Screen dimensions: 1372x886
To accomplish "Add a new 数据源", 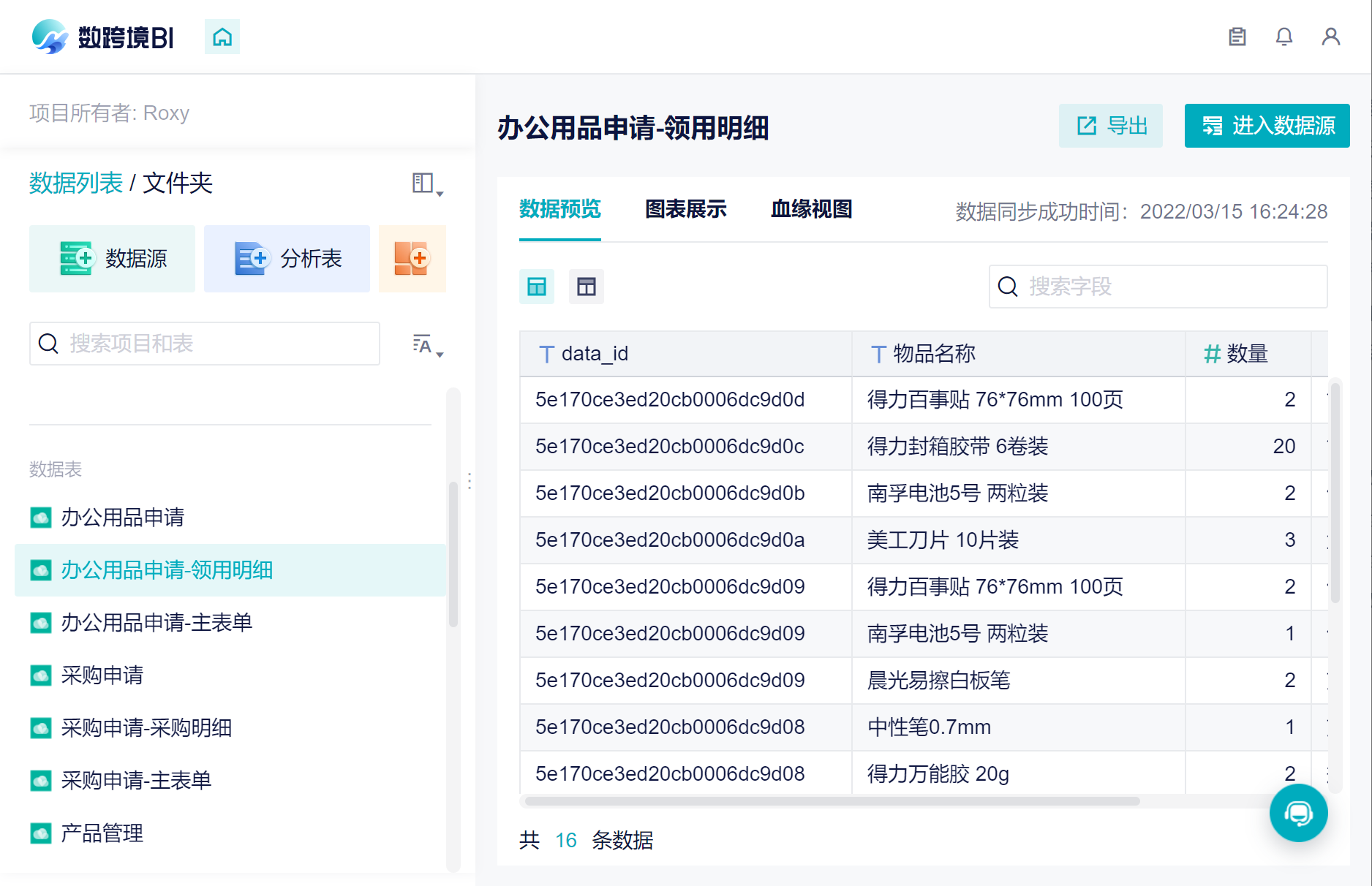I will click(112, 259).
